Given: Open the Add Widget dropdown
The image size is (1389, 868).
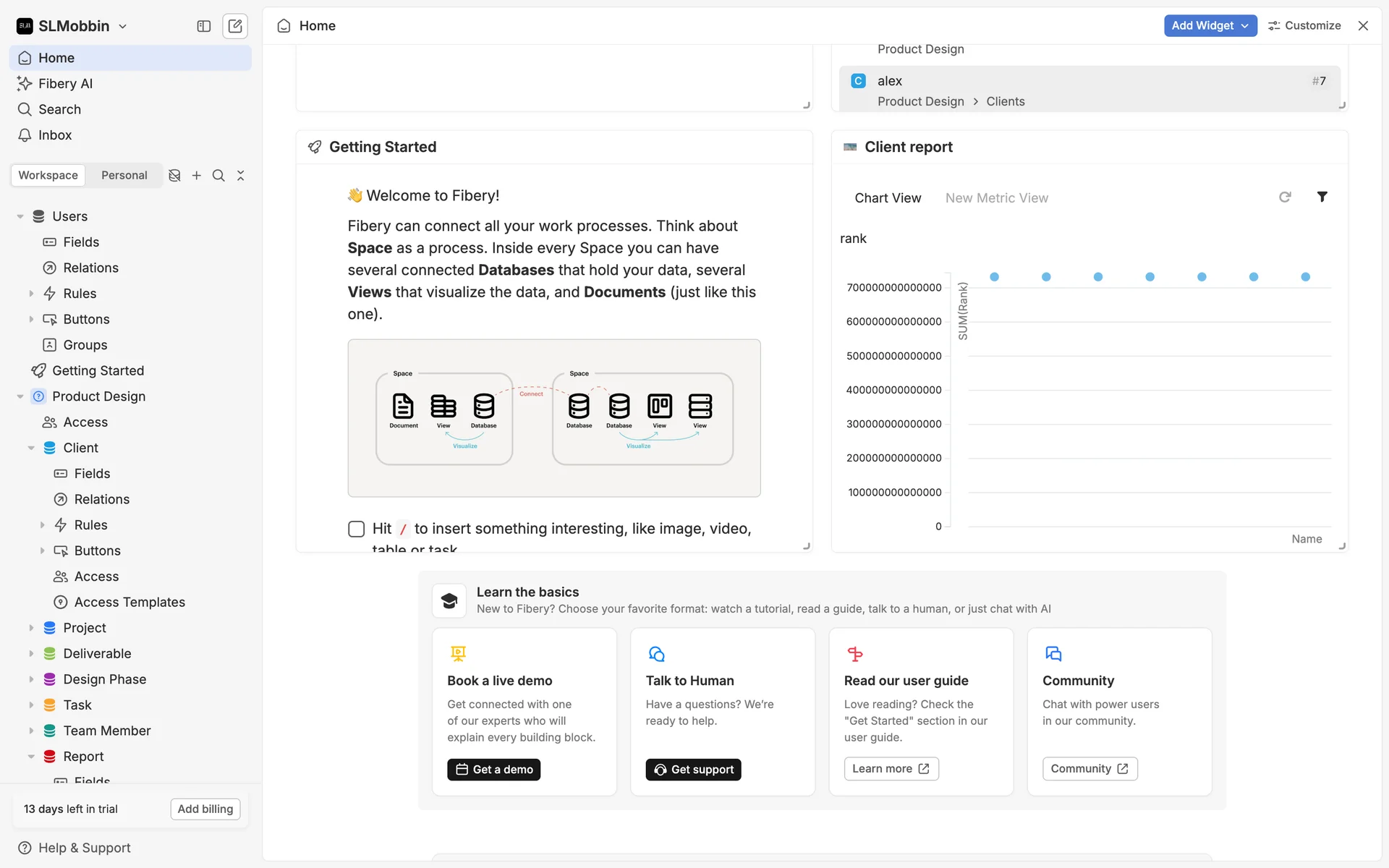Looking at the screenshot, I should tap(1210, 25).
